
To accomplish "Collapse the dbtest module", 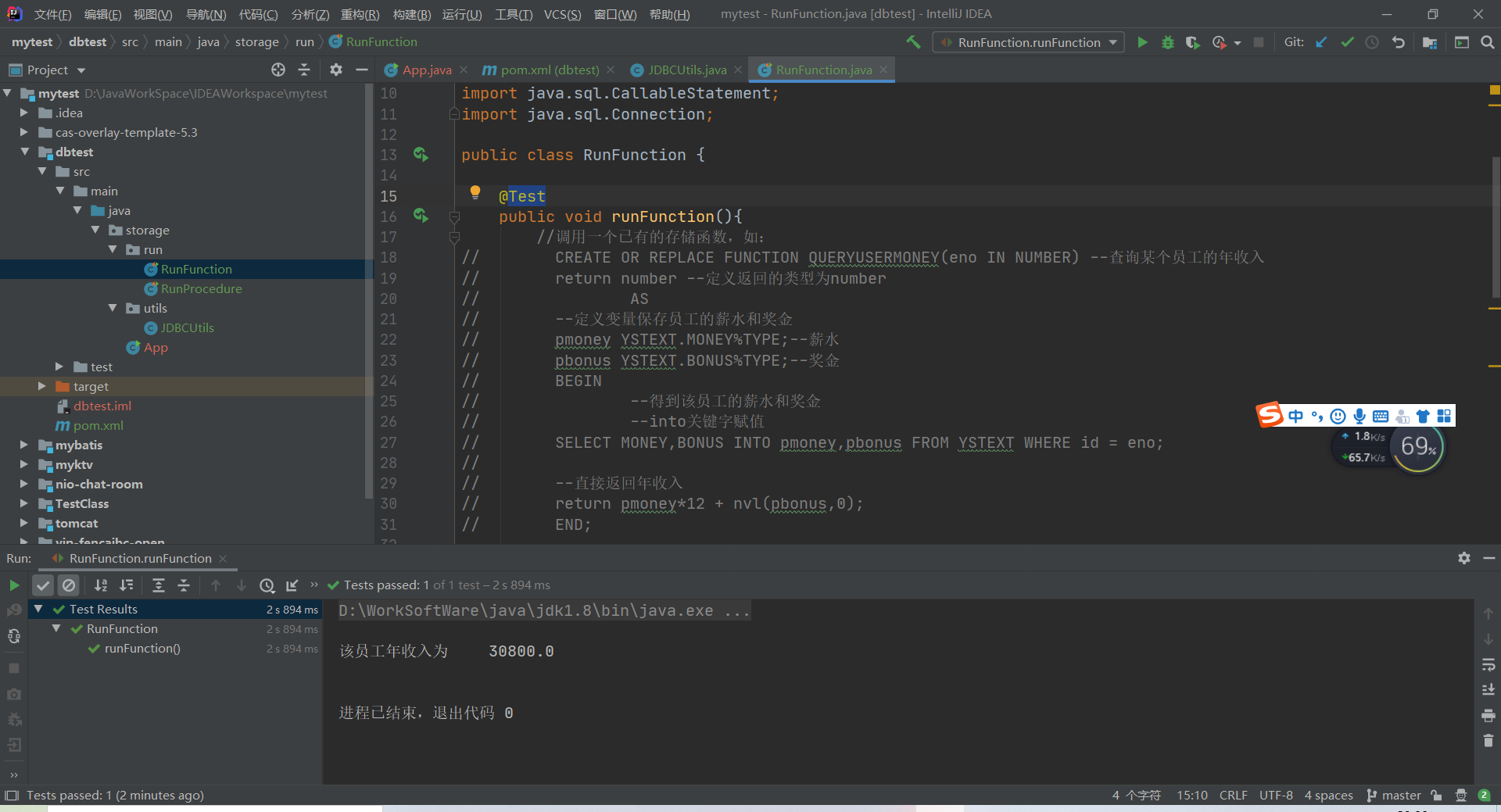I will [24, 152].
